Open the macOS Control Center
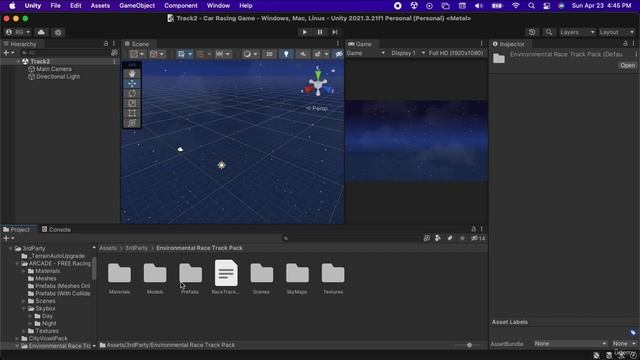The height and width of the screenshot is (360, 640). coord(547,6)
